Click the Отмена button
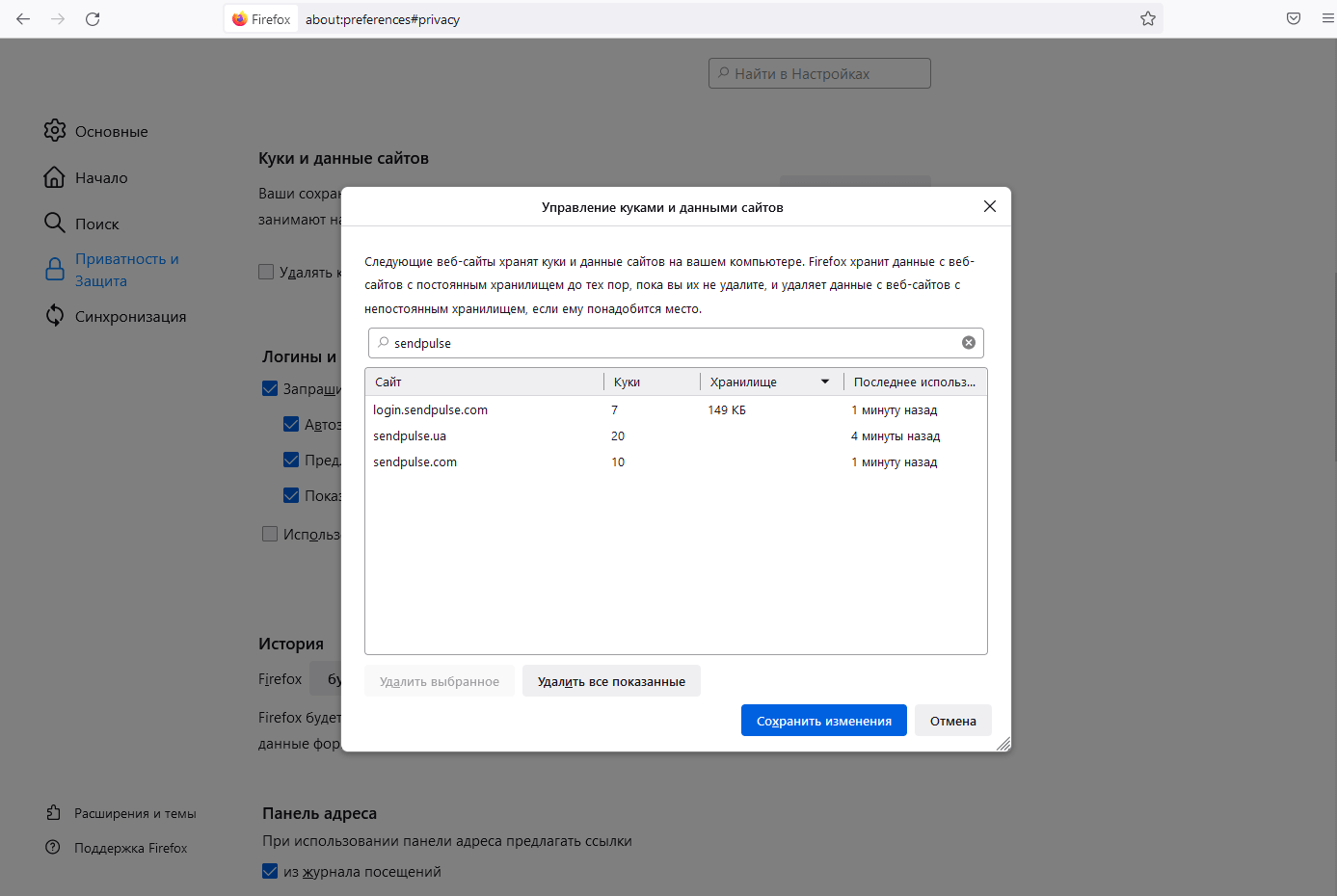 (953, 721)
